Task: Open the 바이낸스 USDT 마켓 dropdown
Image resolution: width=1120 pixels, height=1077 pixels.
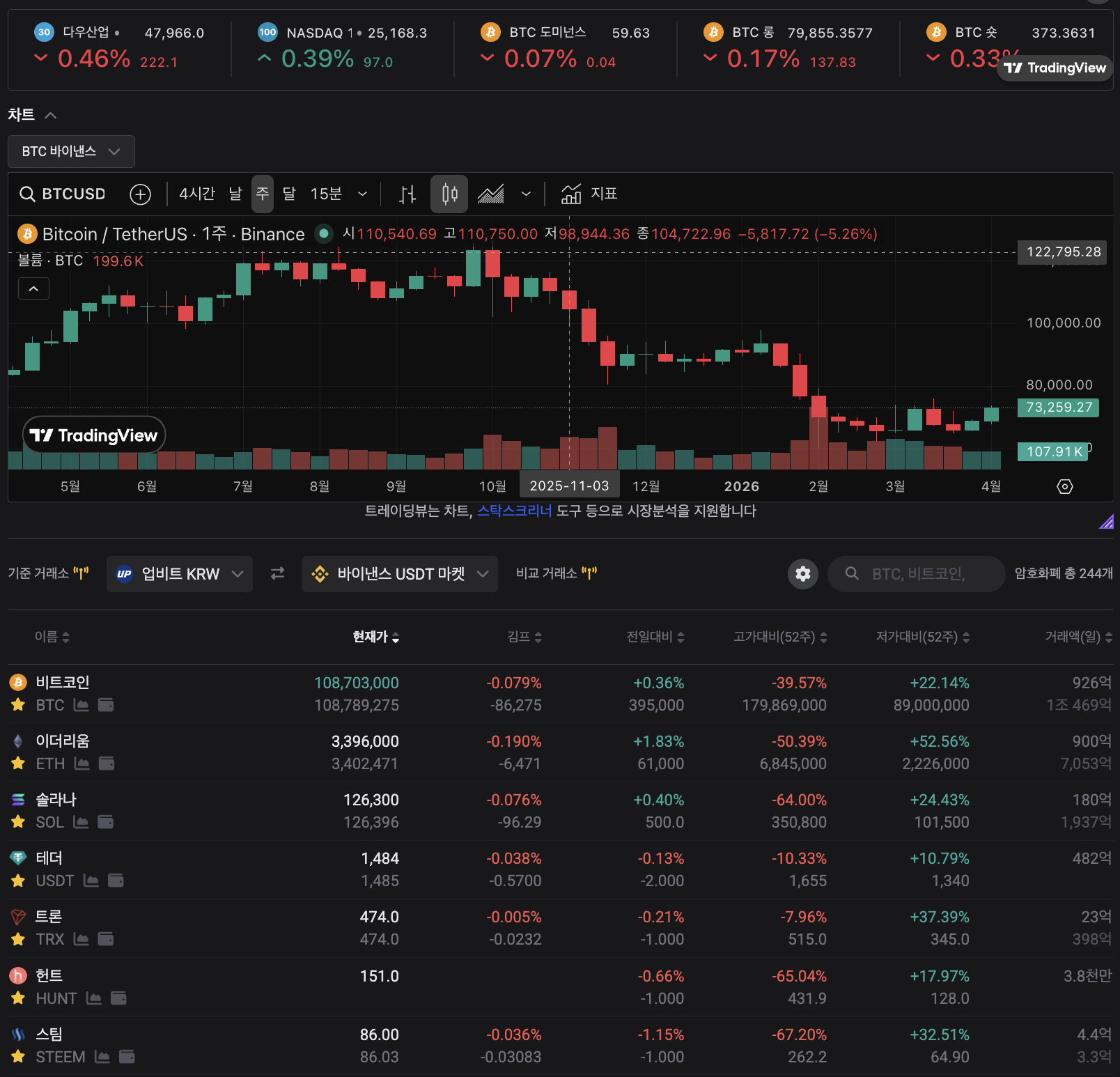Action: click(400, 573)
